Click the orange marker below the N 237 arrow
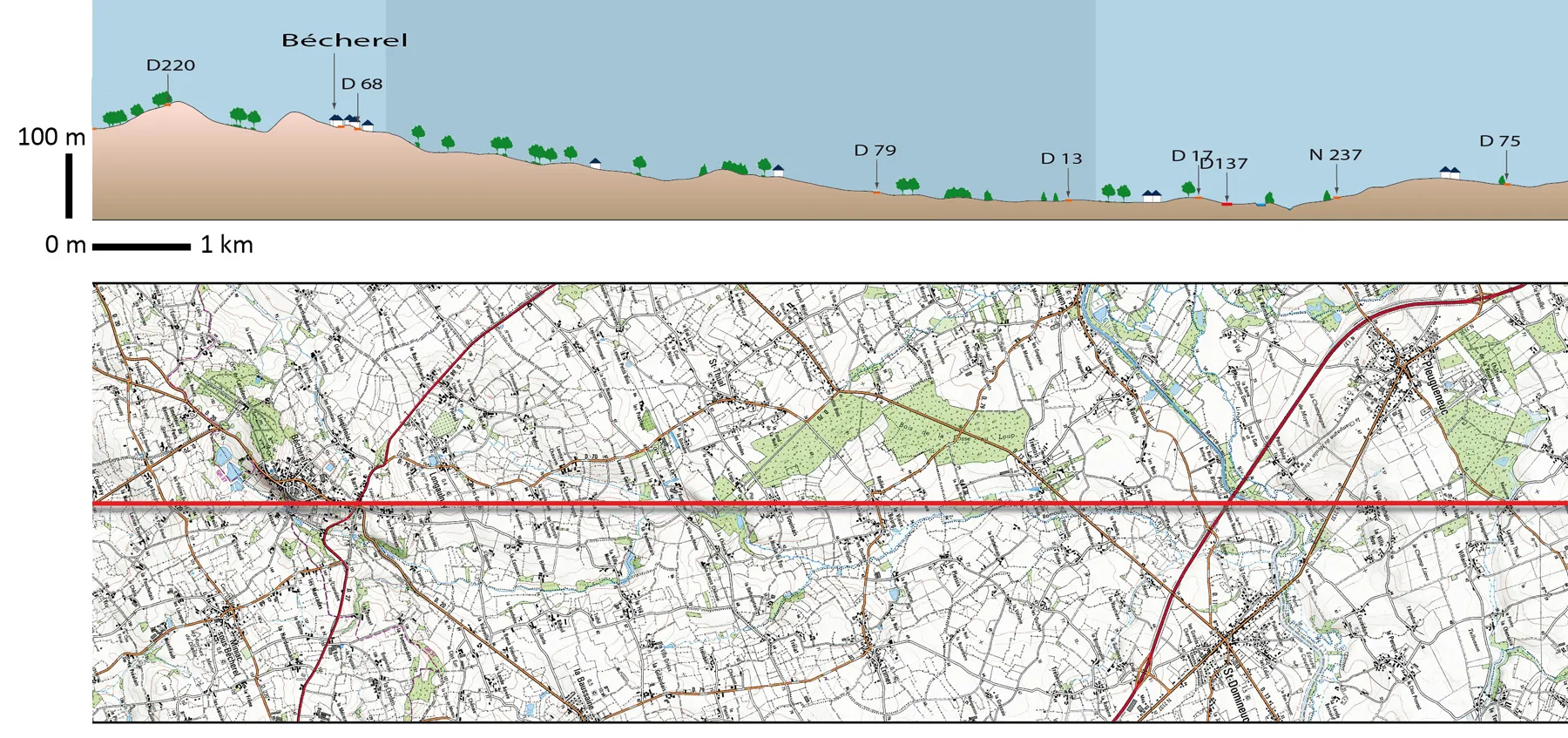Image resolution: width=1568 pixels, height=738 pixels. [x=1336, y=198]
